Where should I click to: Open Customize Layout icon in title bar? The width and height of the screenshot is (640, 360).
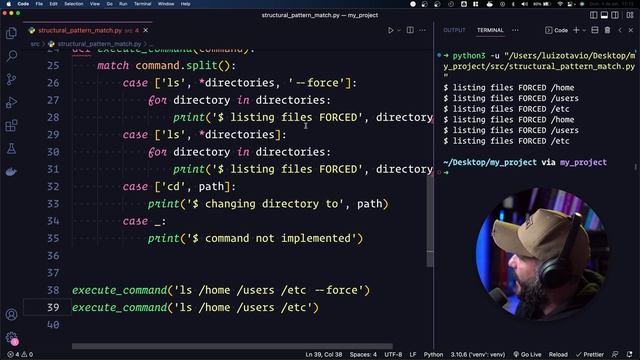pyautogui.click(x=630, y=15)
